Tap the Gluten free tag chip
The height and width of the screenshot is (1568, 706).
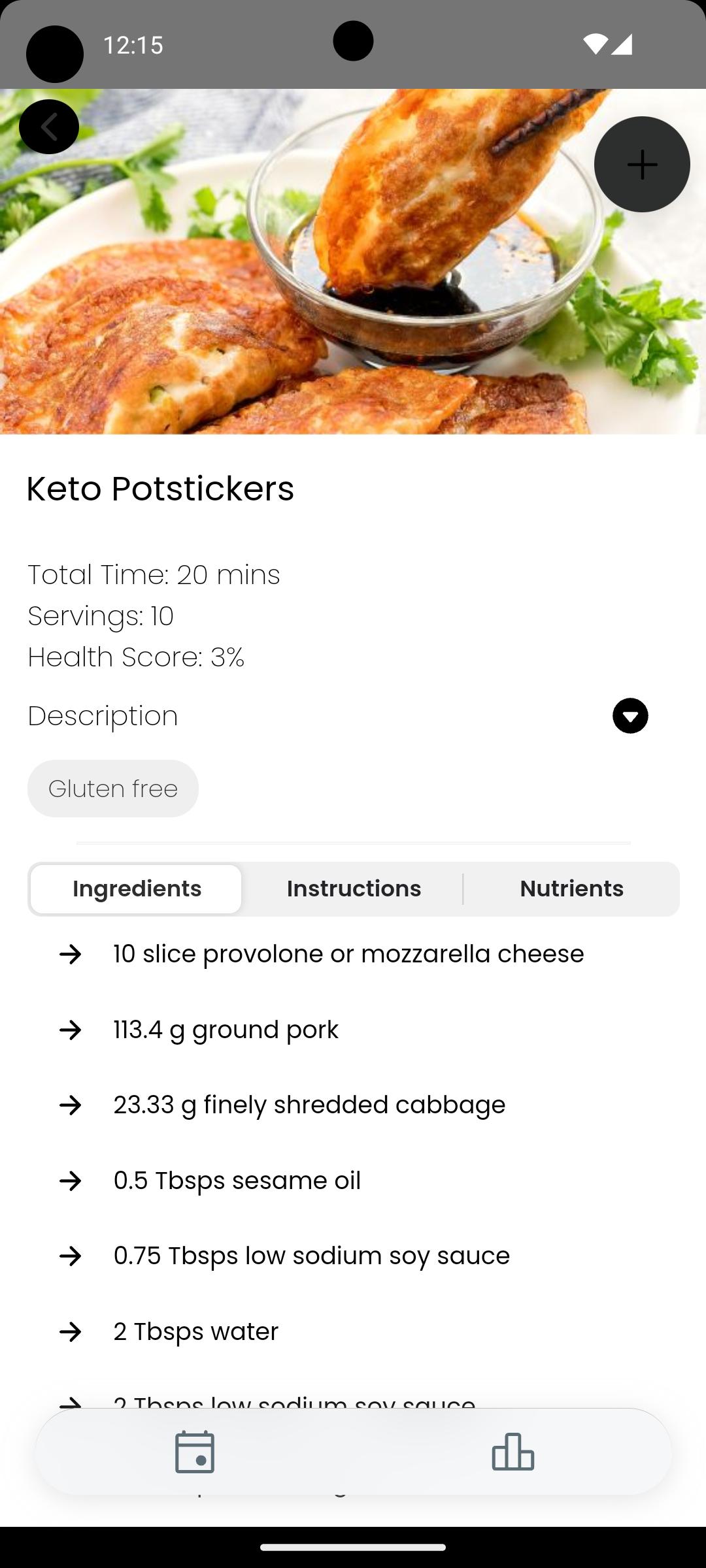(113, 789)
